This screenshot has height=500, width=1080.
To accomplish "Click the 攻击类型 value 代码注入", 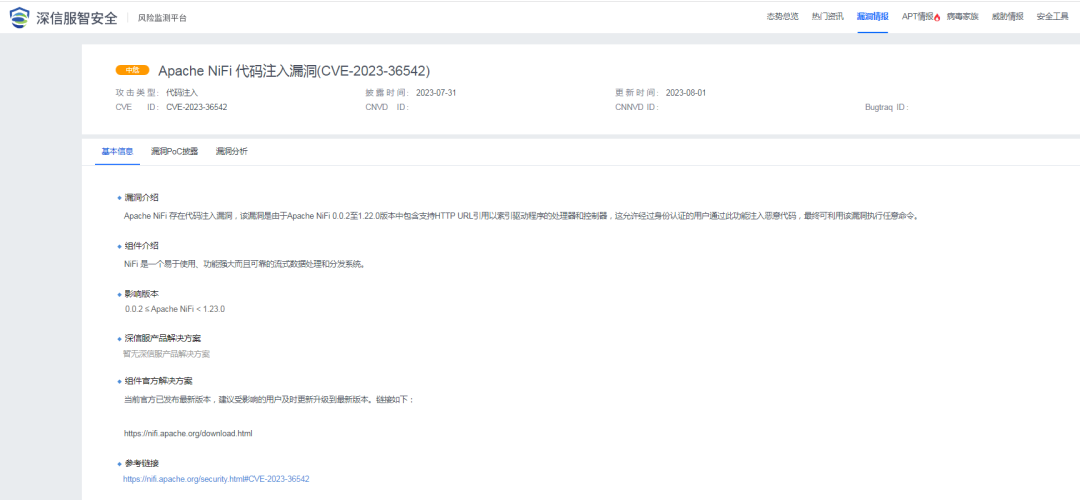I will 182,93.
